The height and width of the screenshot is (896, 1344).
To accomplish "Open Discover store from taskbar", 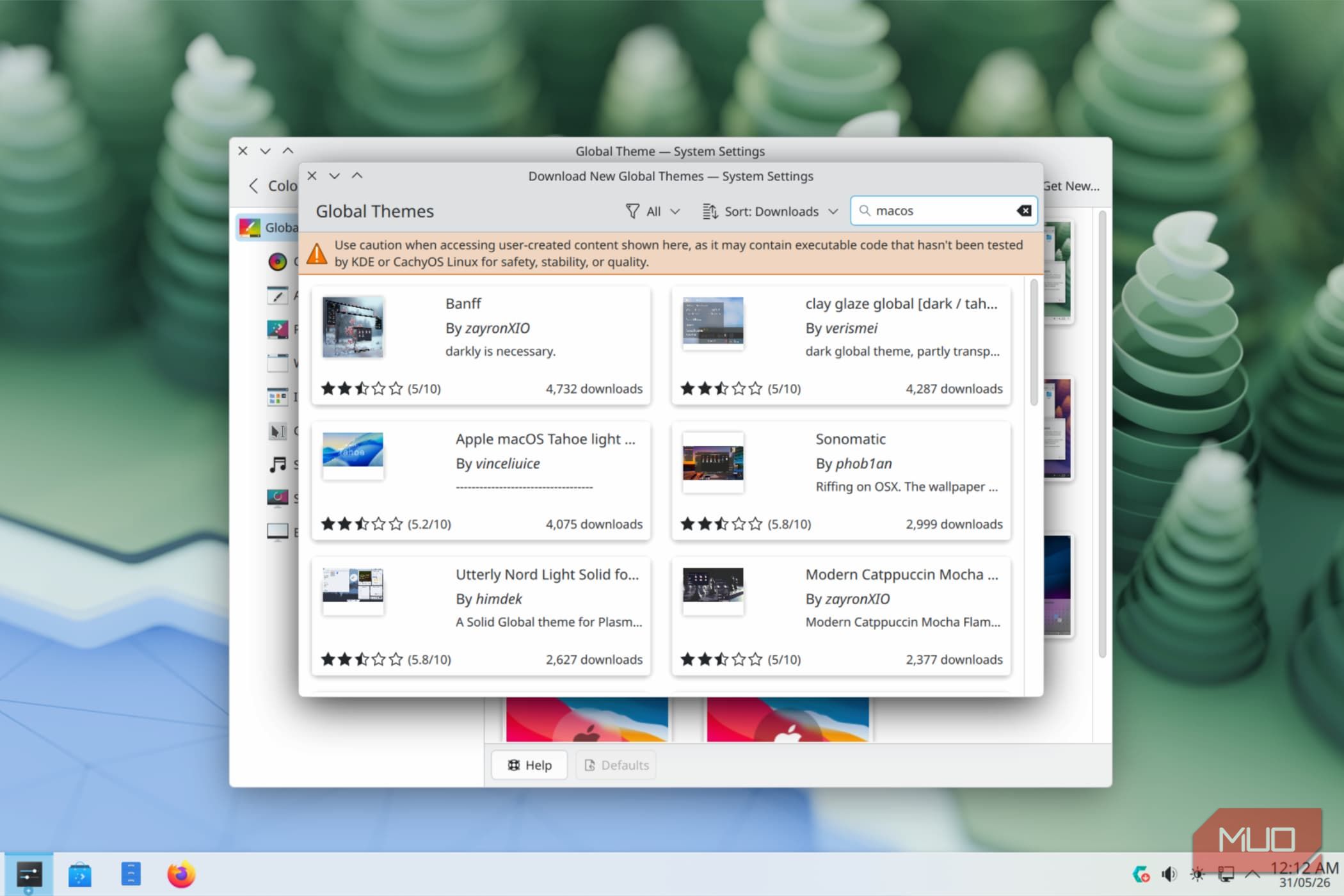I will 80,875.
